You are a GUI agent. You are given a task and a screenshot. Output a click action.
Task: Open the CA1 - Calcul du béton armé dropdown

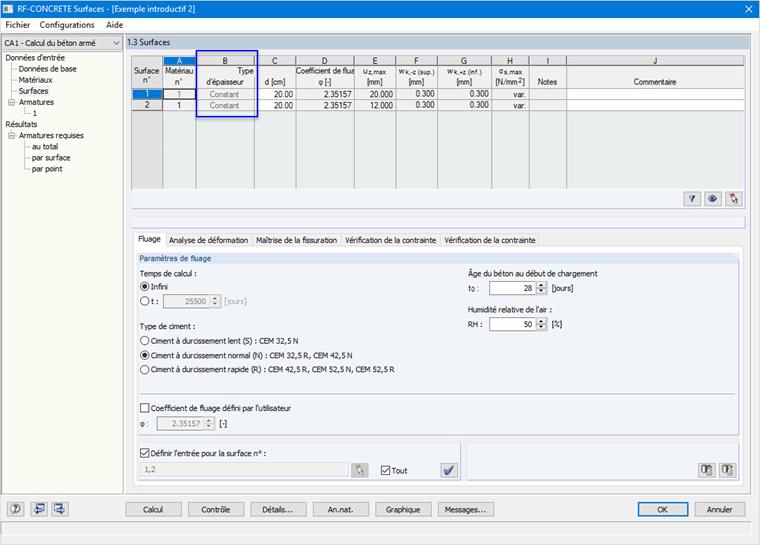click(x=62, y=43)
